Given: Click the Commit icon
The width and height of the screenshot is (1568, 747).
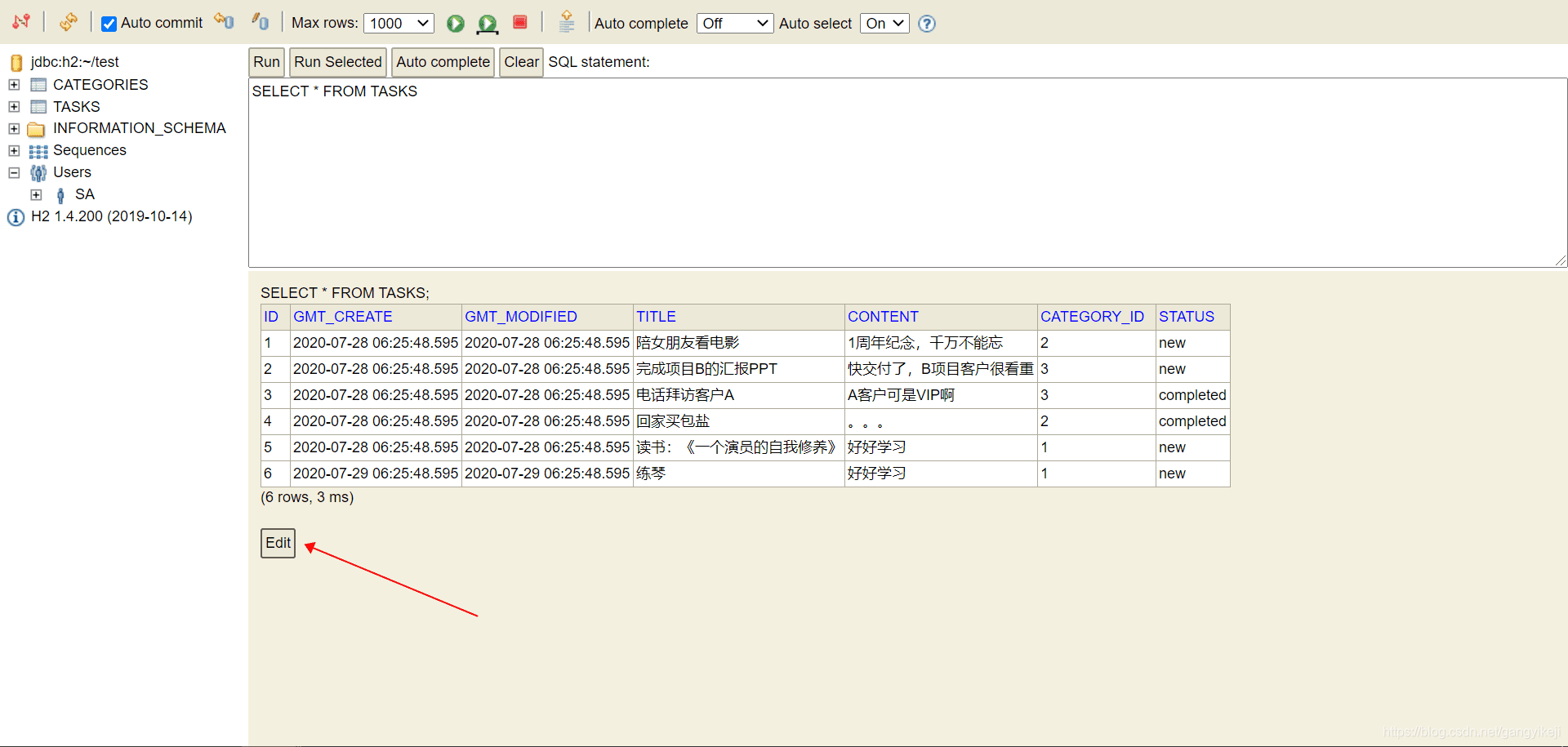Looking at the screenshot, I should click(261, 21).
